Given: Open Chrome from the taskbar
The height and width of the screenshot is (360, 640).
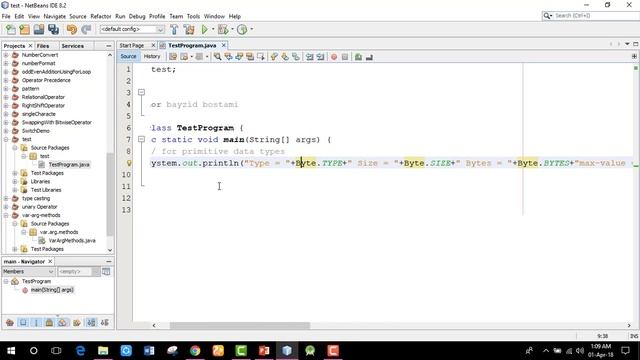Looking at the screenshot, I should tap(195, 351).
